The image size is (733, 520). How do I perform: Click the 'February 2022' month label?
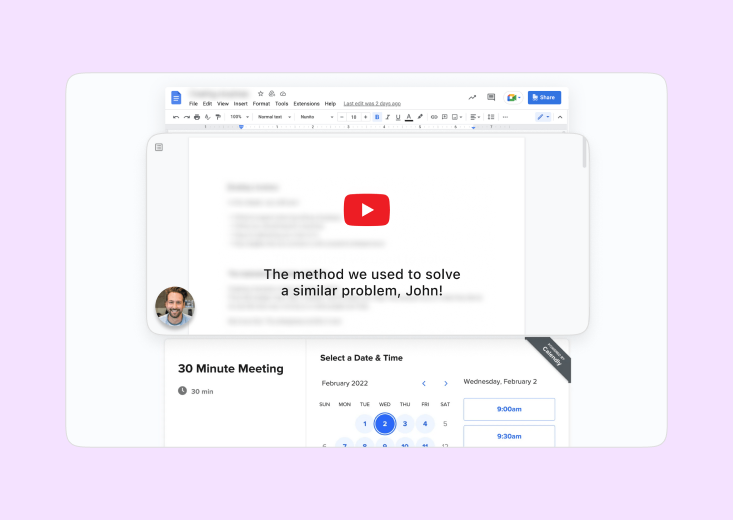point(345,383)
